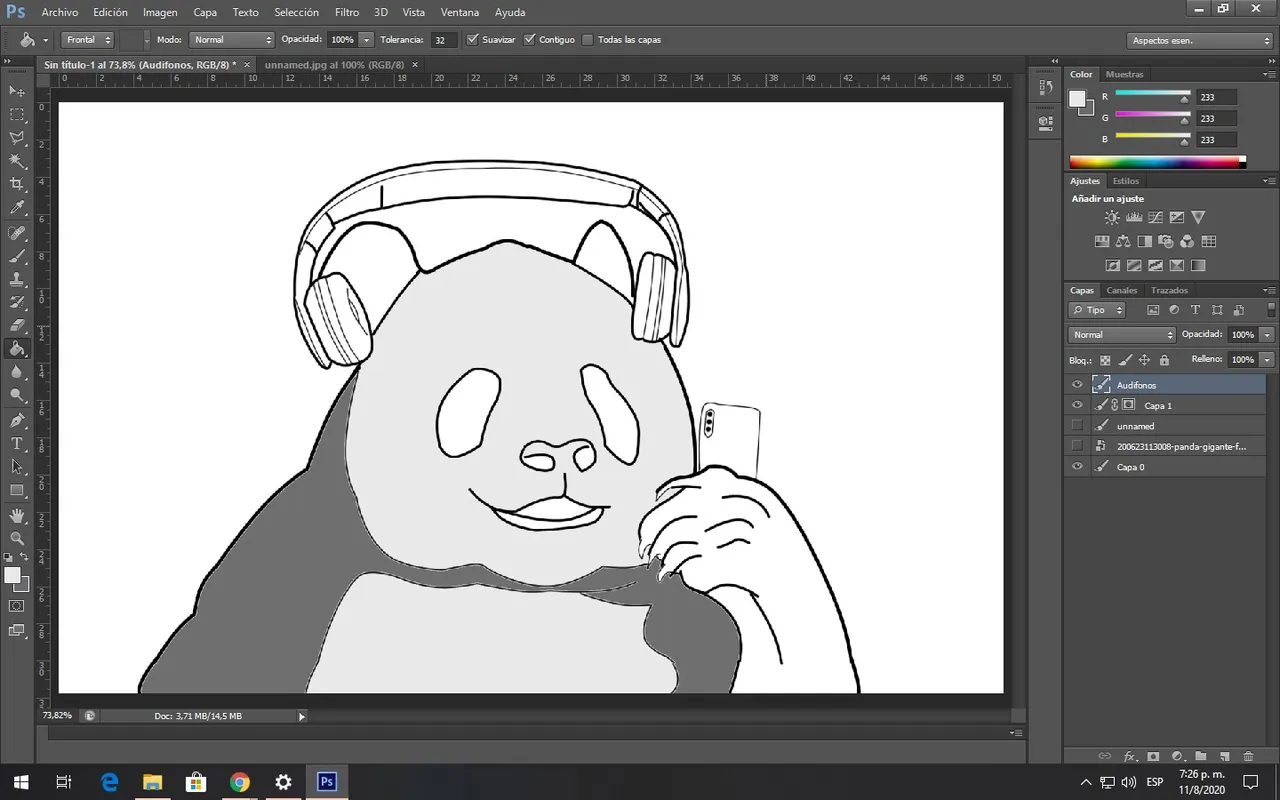Select the Dodge tool
The image size is (1280, 800).
point(17,395)
